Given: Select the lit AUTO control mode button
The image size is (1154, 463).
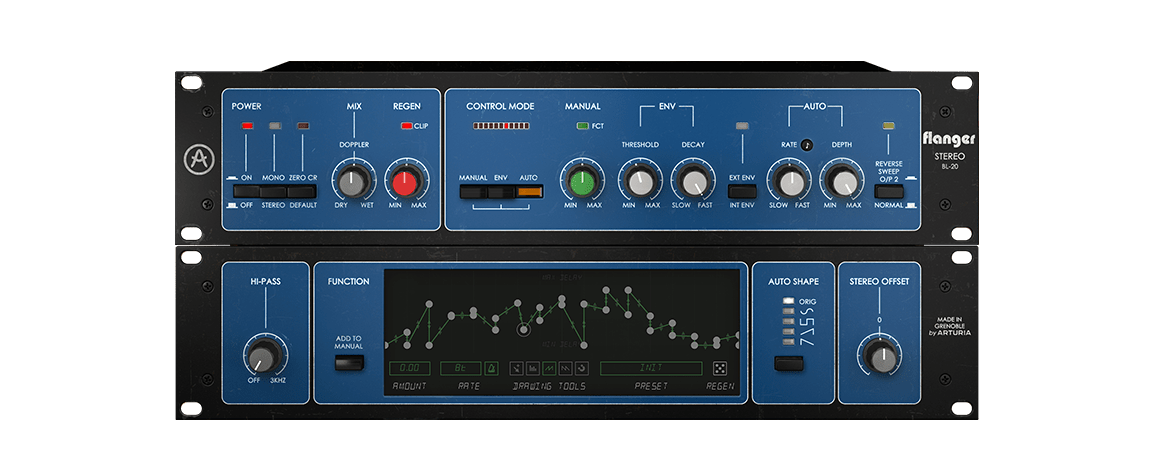Looking at the screenshot, I should pos(529,192).
